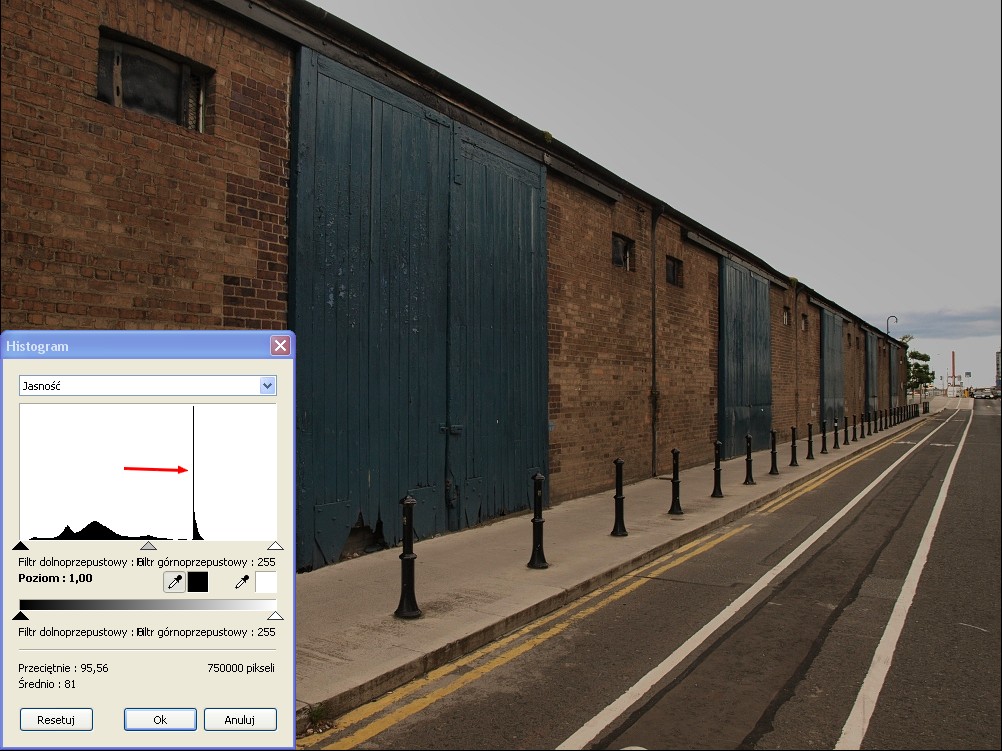Click the black input level triangle under histogram
Viewport: 1002px width, 751px height.
tap(20, 546)
